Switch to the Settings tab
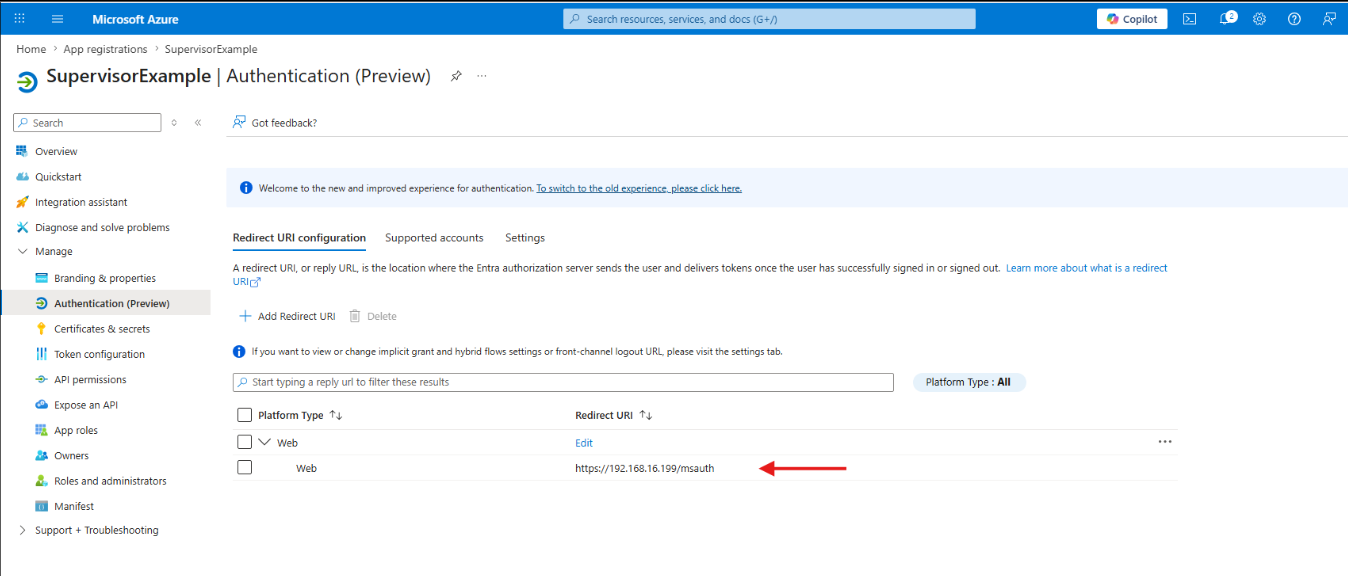1348x576 pixels. click(x=525, y=238)
